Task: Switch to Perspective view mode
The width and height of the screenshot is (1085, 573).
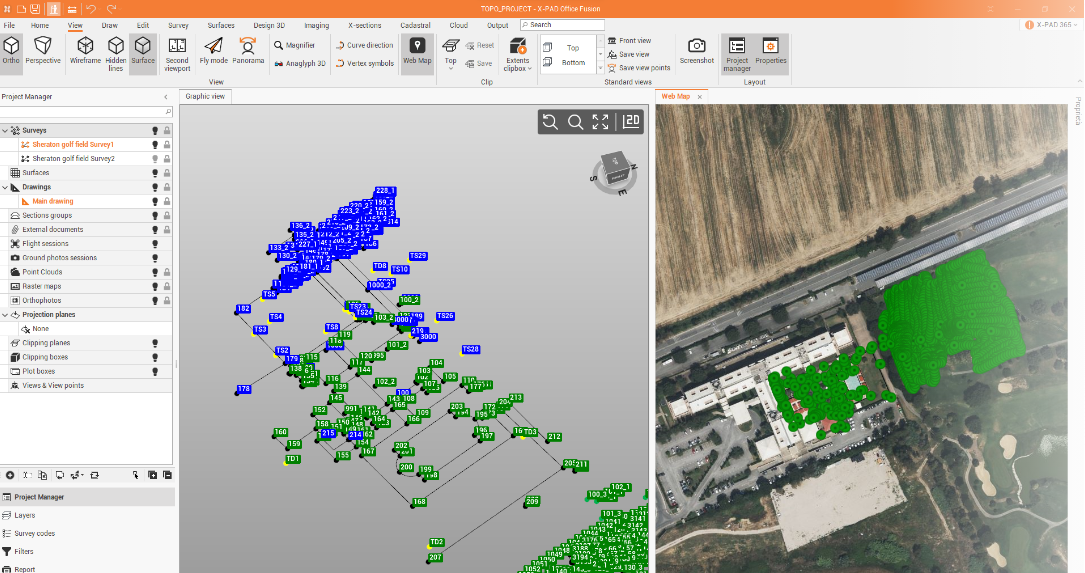Action: pos(43,51)
